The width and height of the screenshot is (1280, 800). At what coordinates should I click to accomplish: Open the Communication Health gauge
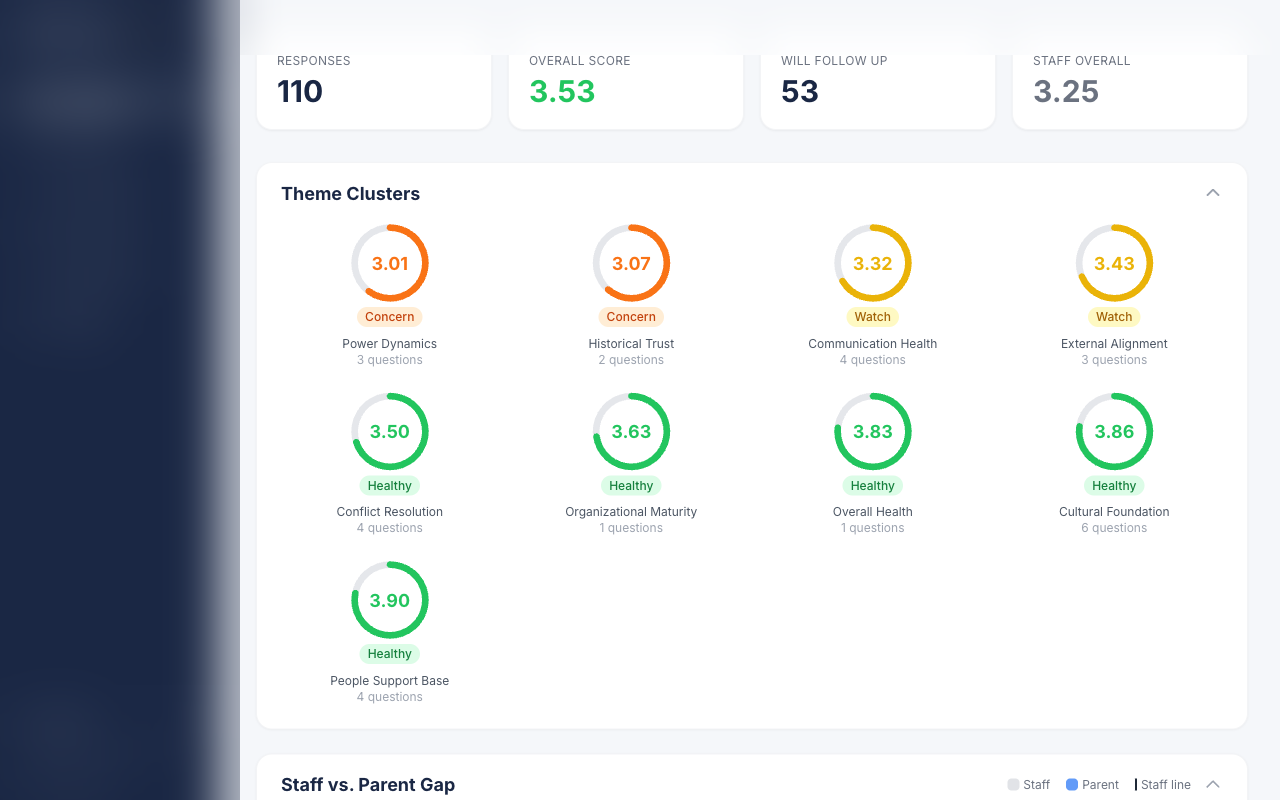tap(872, 263)
